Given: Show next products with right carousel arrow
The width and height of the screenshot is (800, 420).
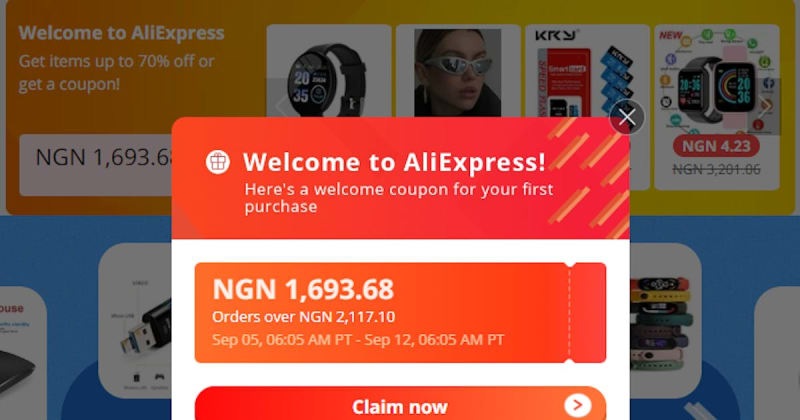Looking at the screenshot, I should tap(767, 106).
